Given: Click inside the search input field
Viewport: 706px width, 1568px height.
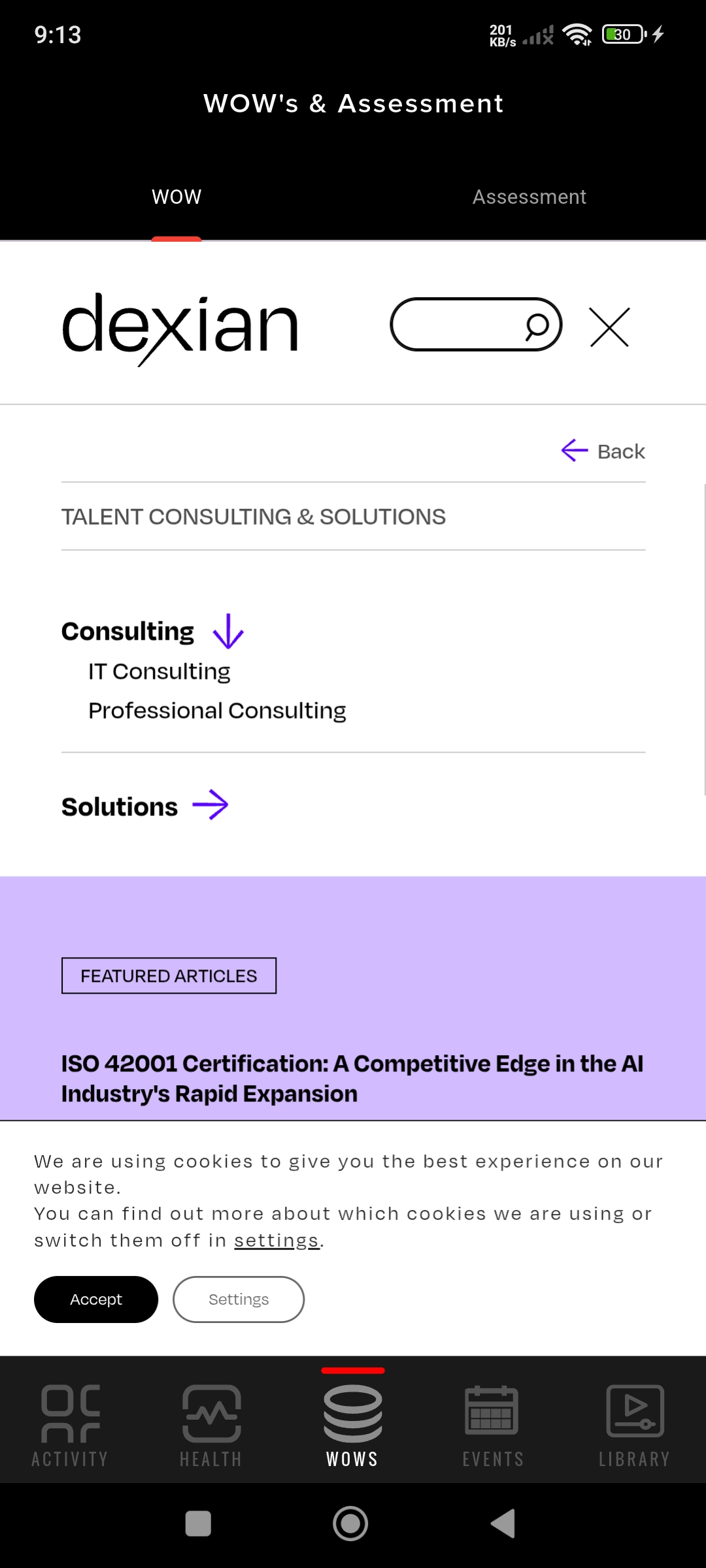Looking at the screenshot, I should point(458,325).
